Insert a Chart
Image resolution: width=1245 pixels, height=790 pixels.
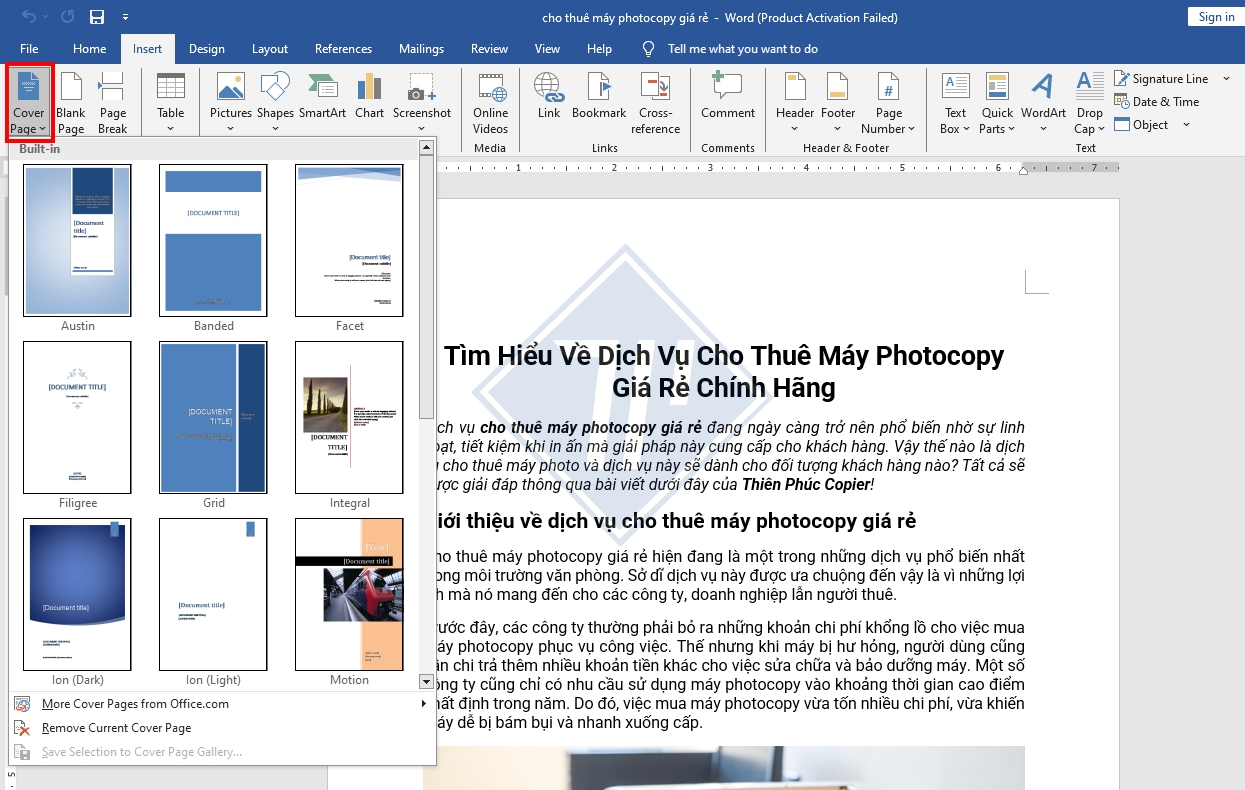369,100
